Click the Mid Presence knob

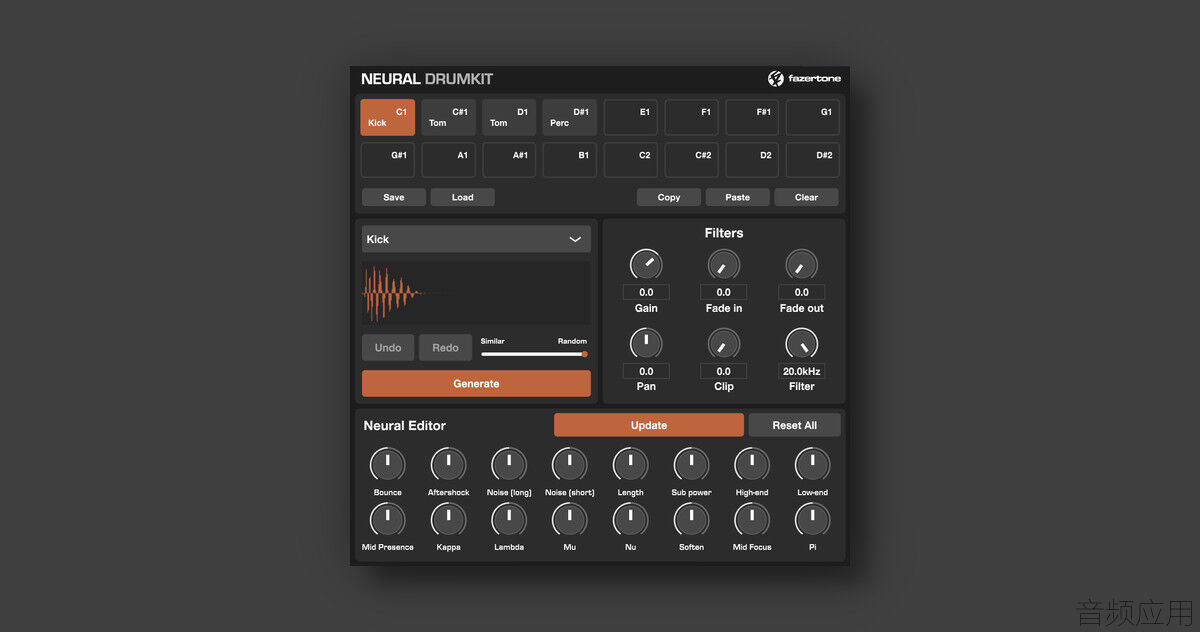coord(388,519)
